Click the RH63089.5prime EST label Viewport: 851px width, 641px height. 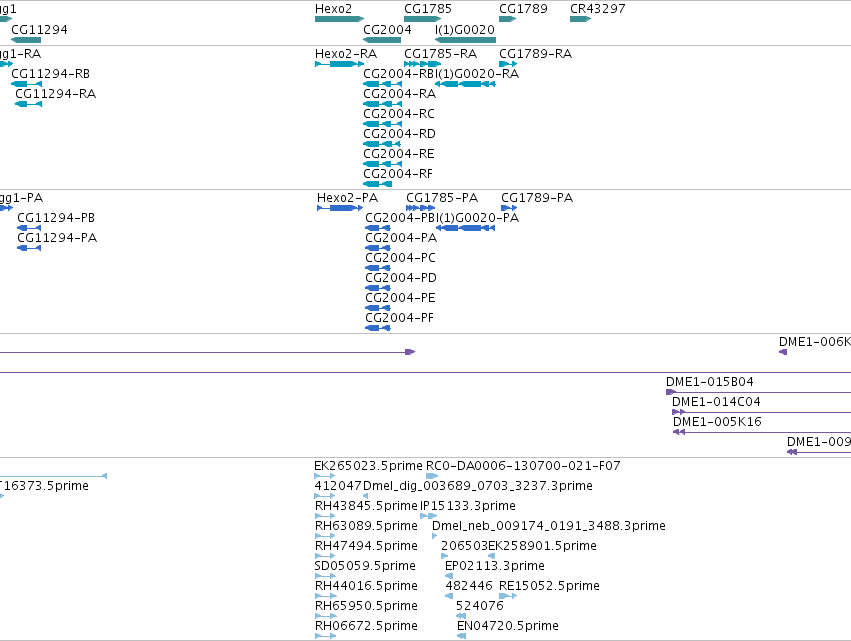(x=366, y=526)
